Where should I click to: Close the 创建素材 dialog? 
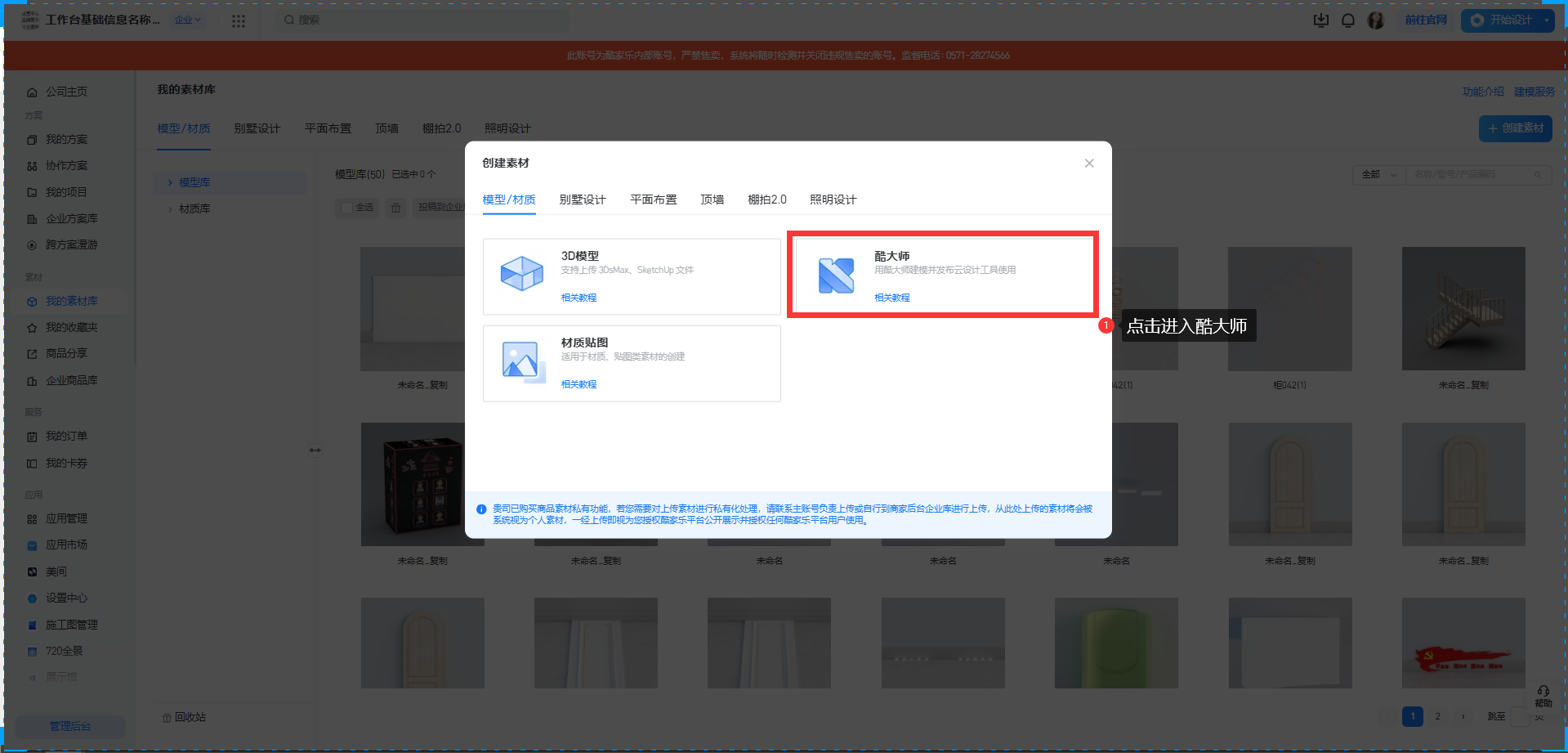[1089, 164]
